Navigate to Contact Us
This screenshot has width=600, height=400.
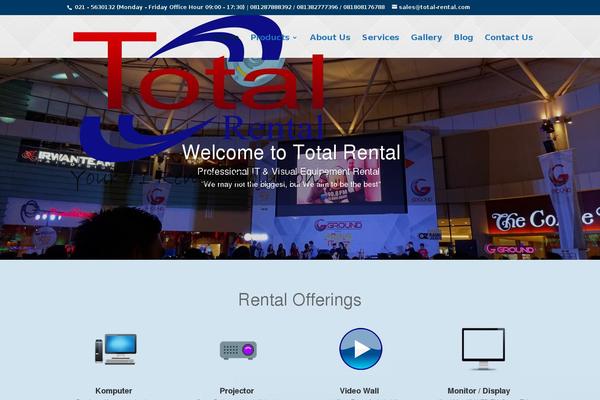pos(509,38)
